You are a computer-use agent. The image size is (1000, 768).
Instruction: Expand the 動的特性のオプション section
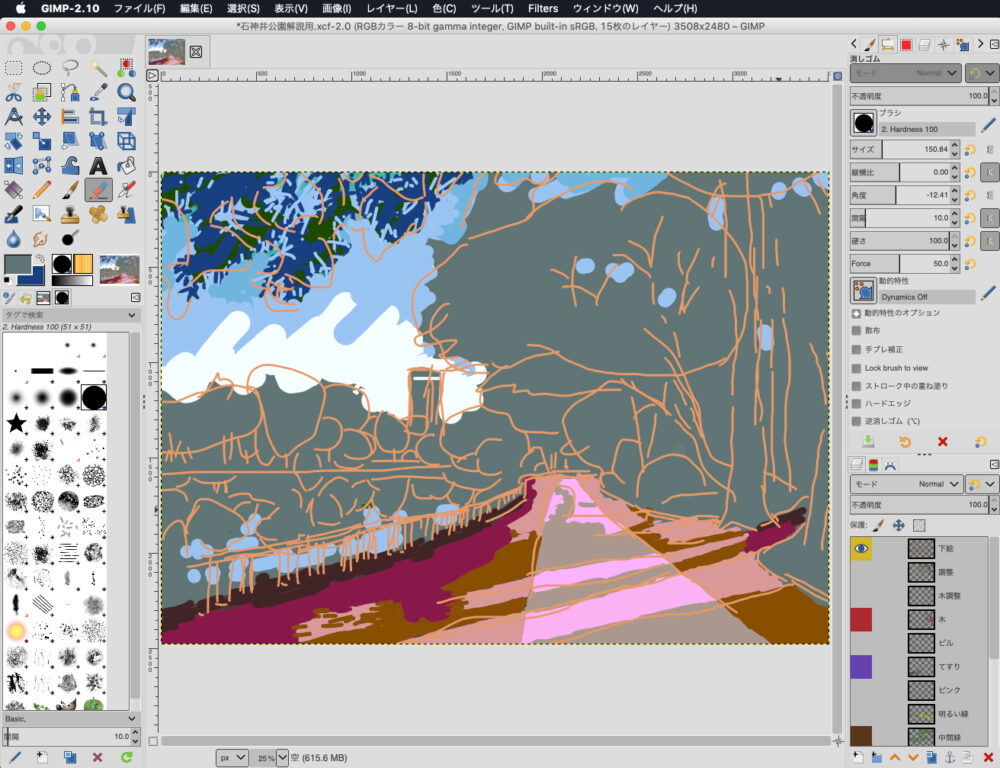click(856, 313)
